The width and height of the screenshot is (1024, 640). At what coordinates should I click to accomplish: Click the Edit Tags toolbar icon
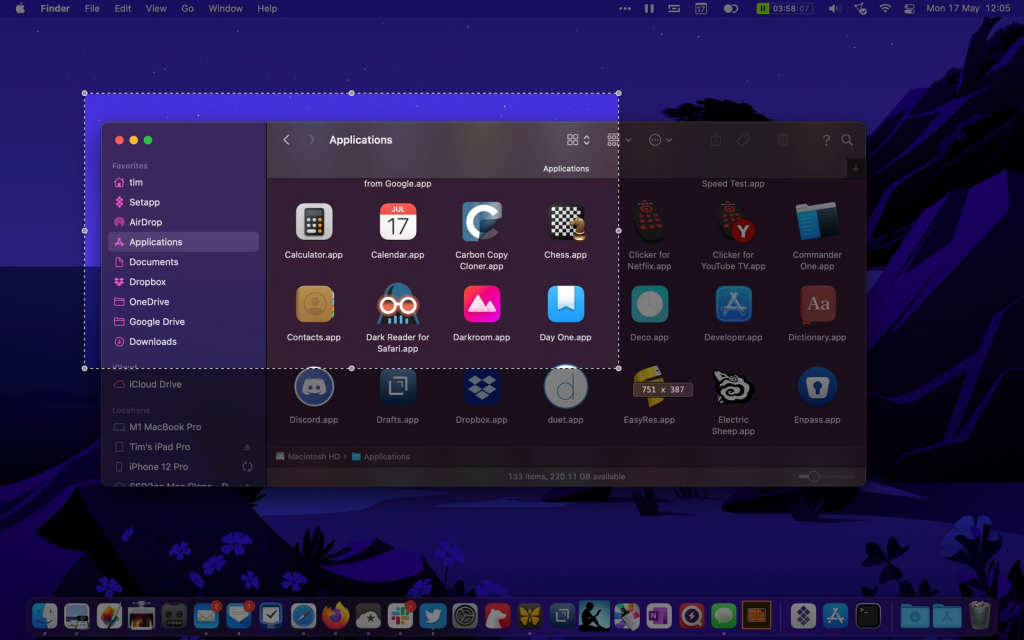coord(743,140)
